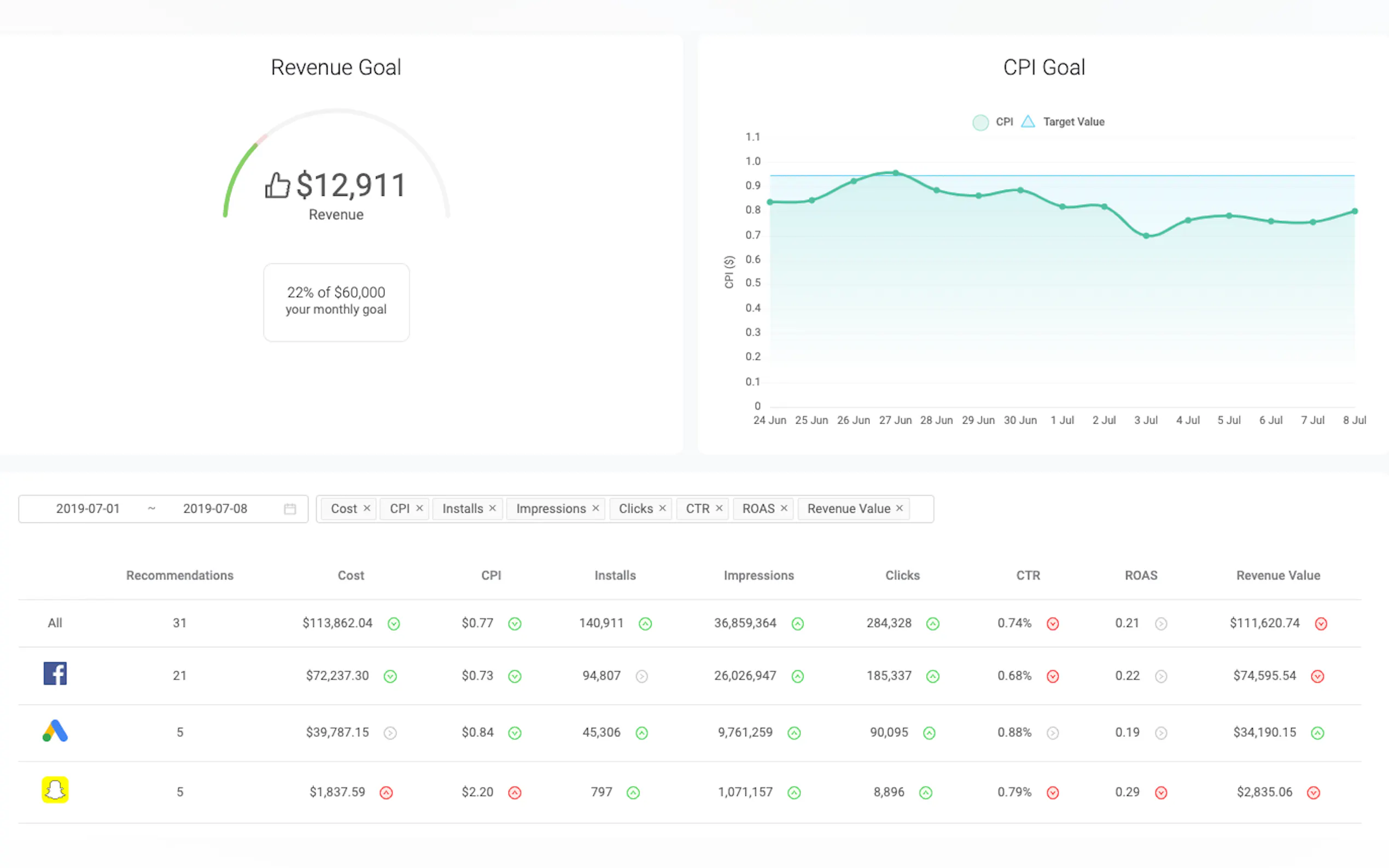Viewport: 1389px width, 868px height.
Task: Click the Snapchat channel icon
Action: (x=55, y=790)
